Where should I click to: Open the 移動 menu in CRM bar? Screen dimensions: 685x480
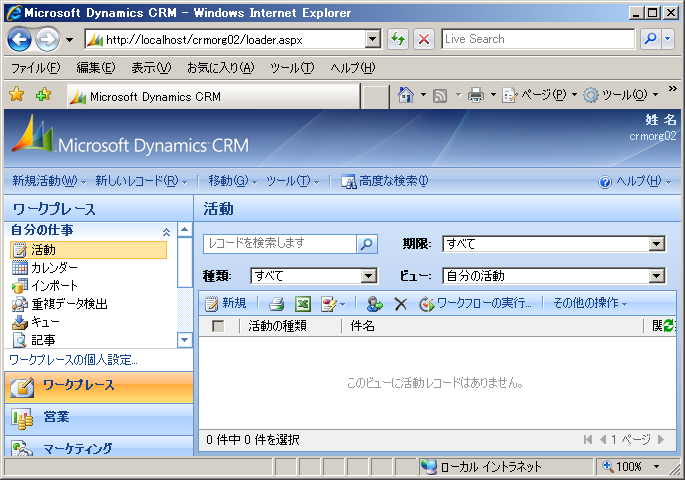pos(232,181)
